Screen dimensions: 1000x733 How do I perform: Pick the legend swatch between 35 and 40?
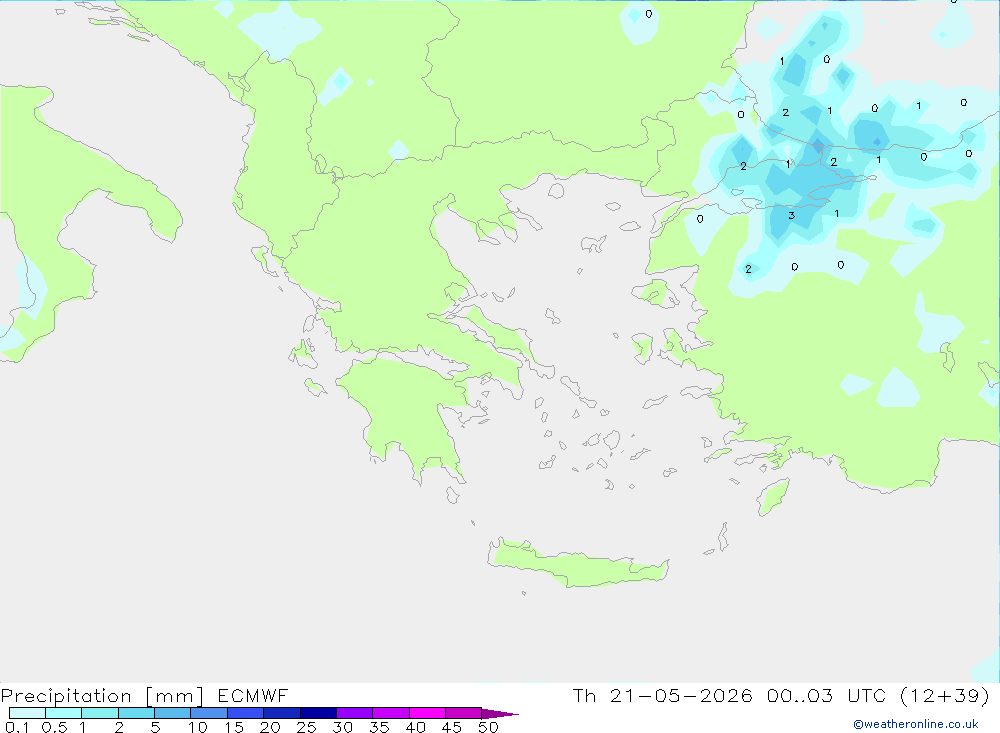point(391,713)
